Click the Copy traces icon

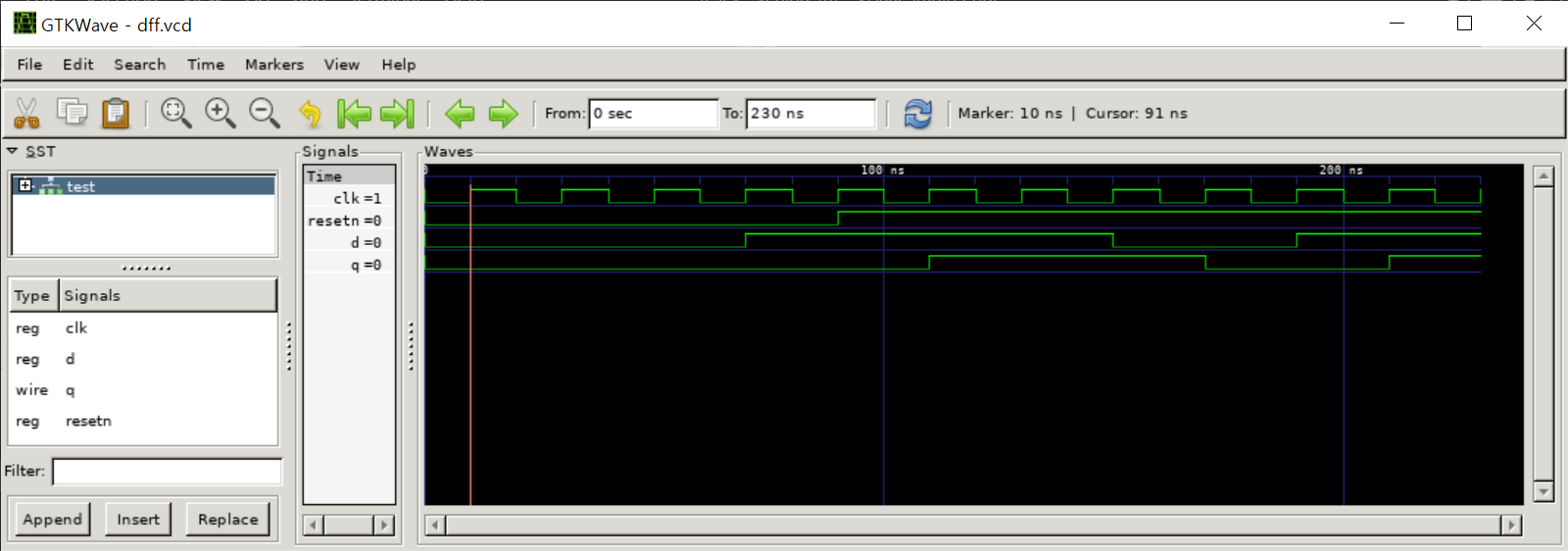[x=72, y=113]
